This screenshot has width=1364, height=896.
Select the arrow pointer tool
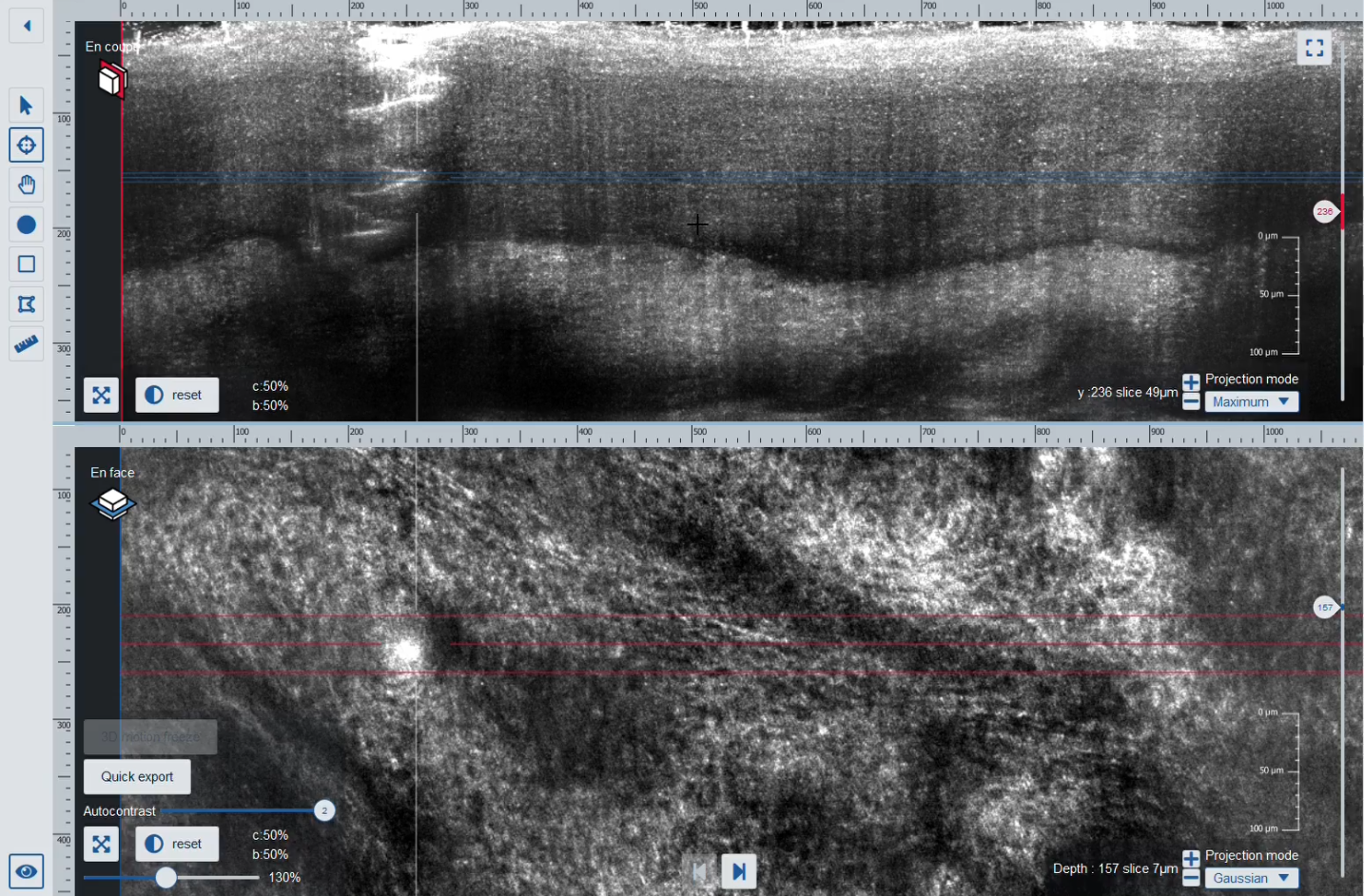click(x=27, y=106)
